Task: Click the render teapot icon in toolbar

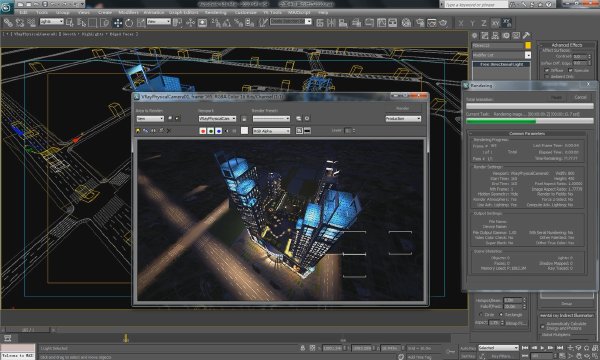Action: (443, 23)
